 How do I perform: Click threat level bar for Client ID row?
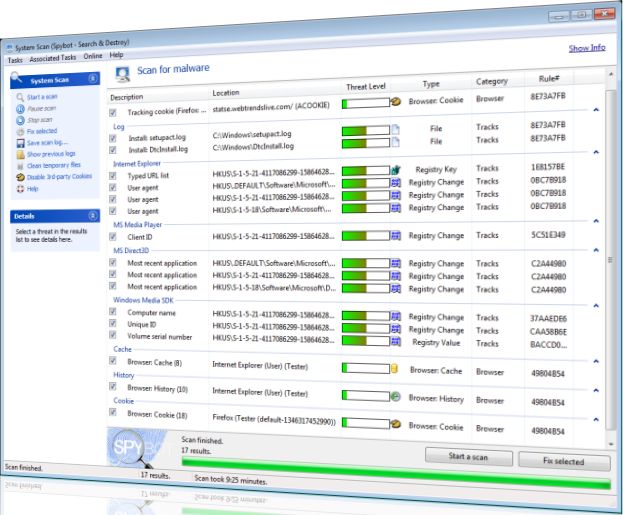point(366,236)
